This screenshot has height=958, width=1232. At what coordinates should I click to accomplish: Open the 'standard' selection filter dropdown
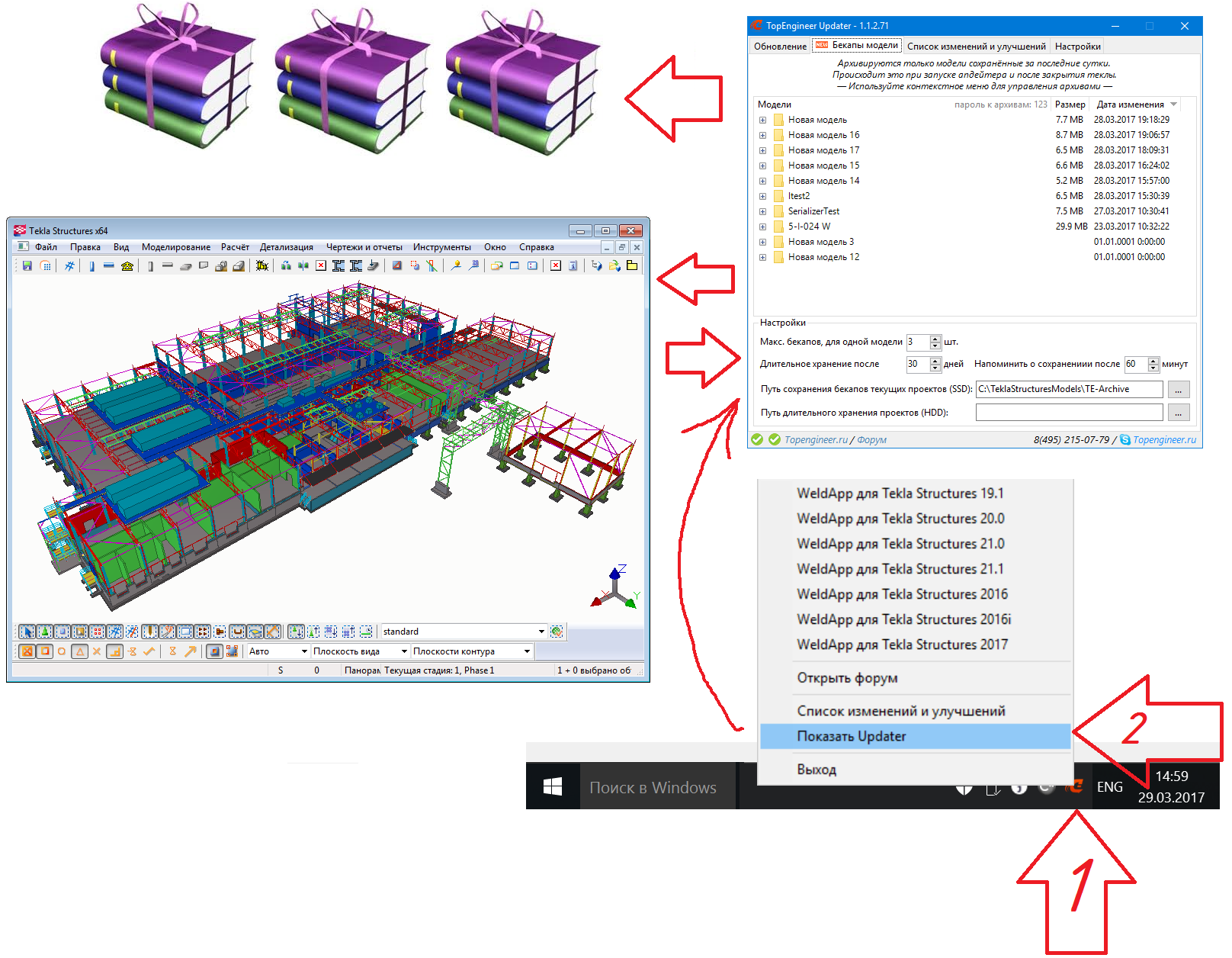541,632
